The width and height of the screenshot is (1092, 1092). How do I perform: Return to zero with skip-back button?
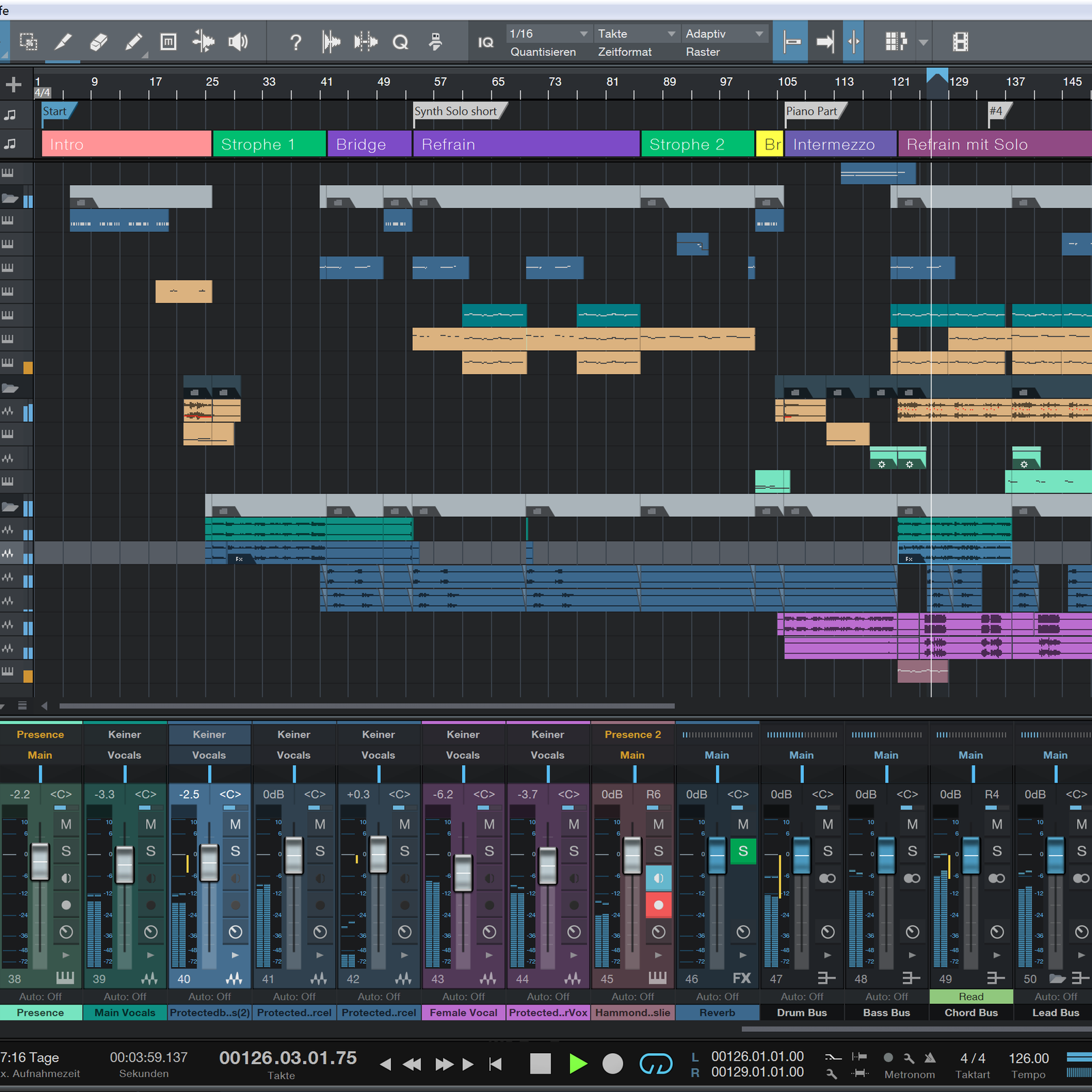pos(496,1064)
